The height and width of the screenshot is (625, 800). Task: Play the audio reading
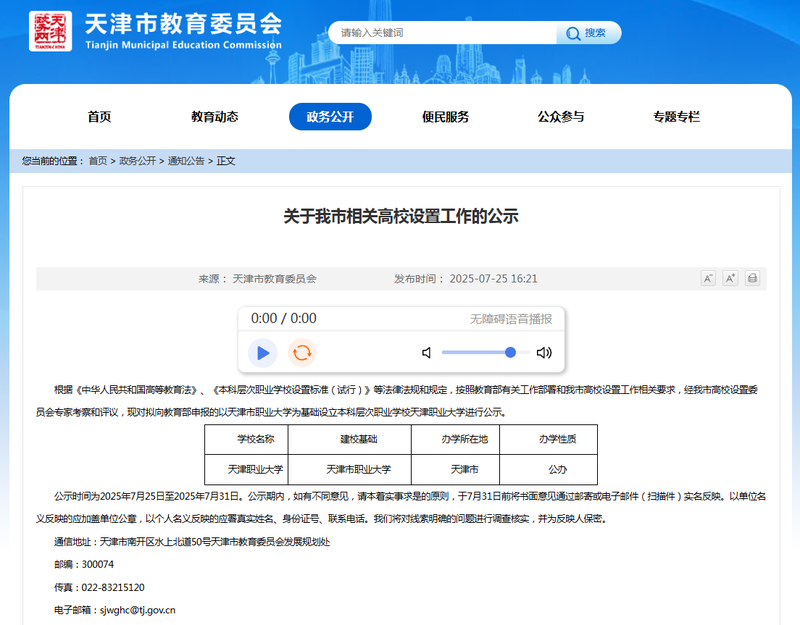(x=263, y=353)
